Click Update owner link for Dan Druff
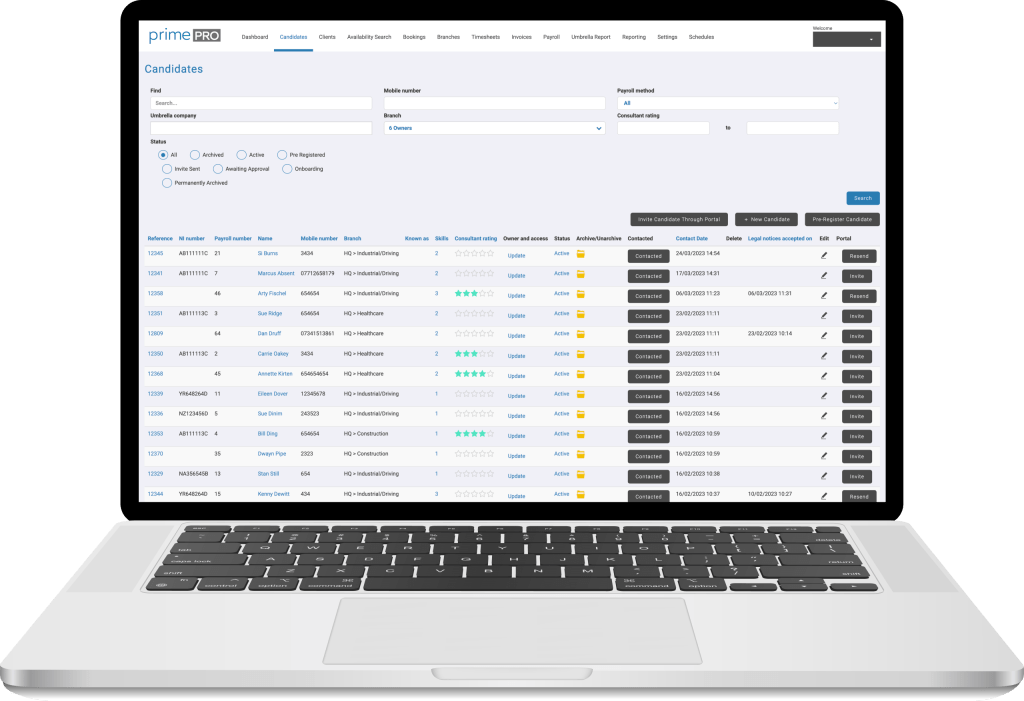This screenshot has width=1024, height=701. [x=517, y=336]
